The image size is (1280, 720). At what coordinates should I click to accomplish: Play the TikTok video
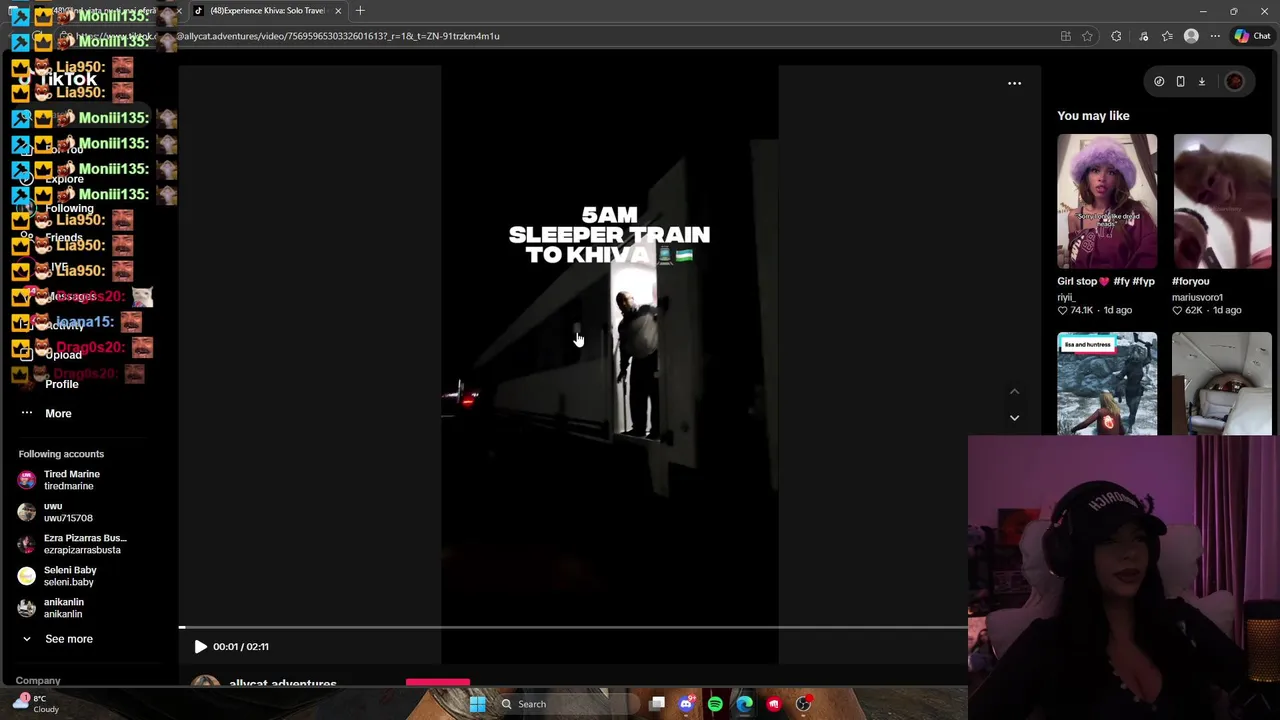tap(200, 647)
